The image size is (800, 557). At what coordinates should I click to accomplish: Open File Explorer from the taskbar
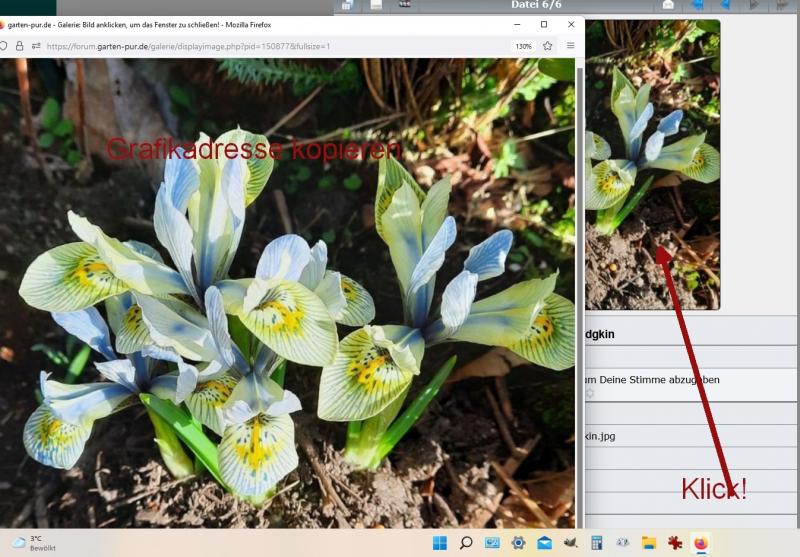pos(649,543)
